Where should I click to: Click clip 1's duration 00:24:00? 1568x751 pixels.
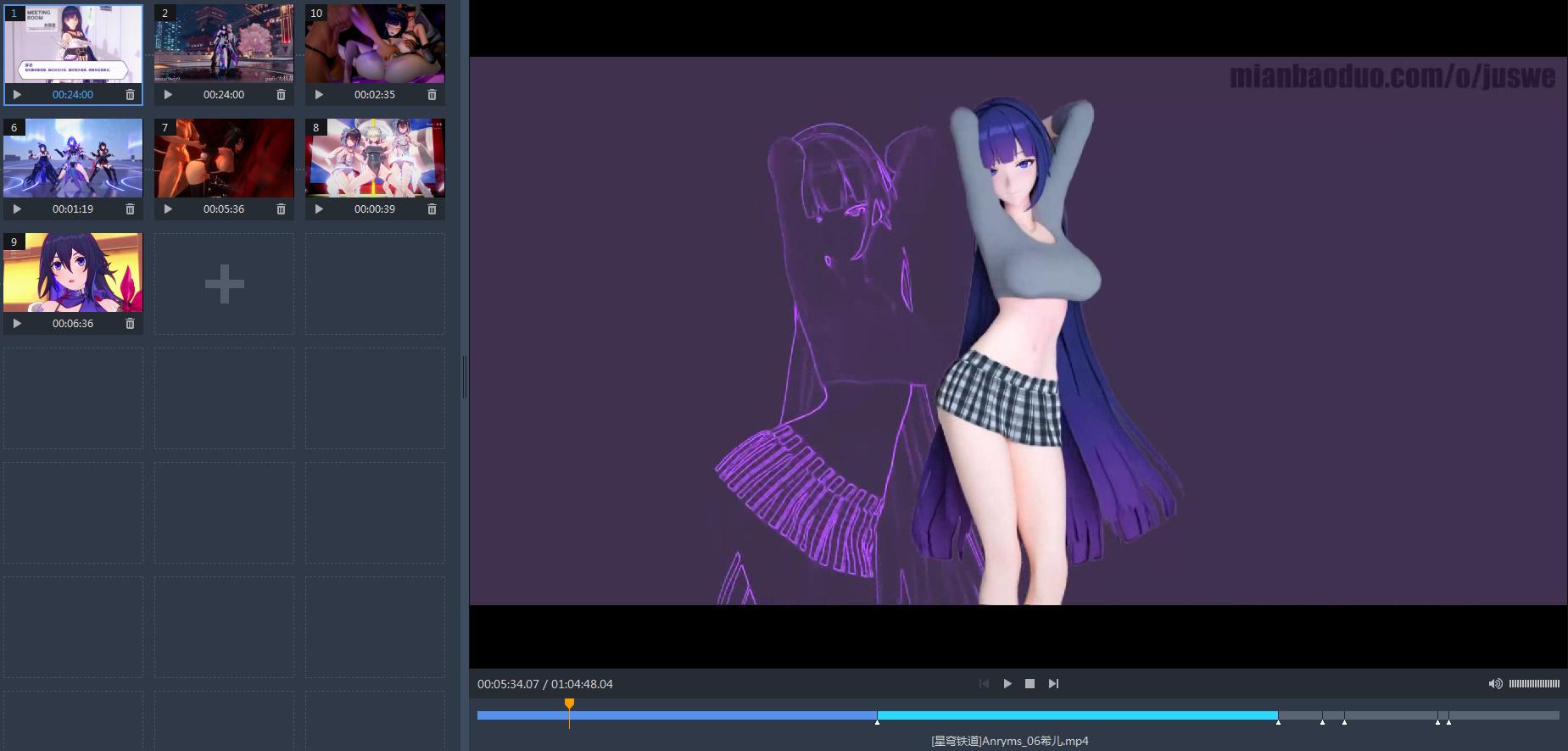tap(73, 95)
